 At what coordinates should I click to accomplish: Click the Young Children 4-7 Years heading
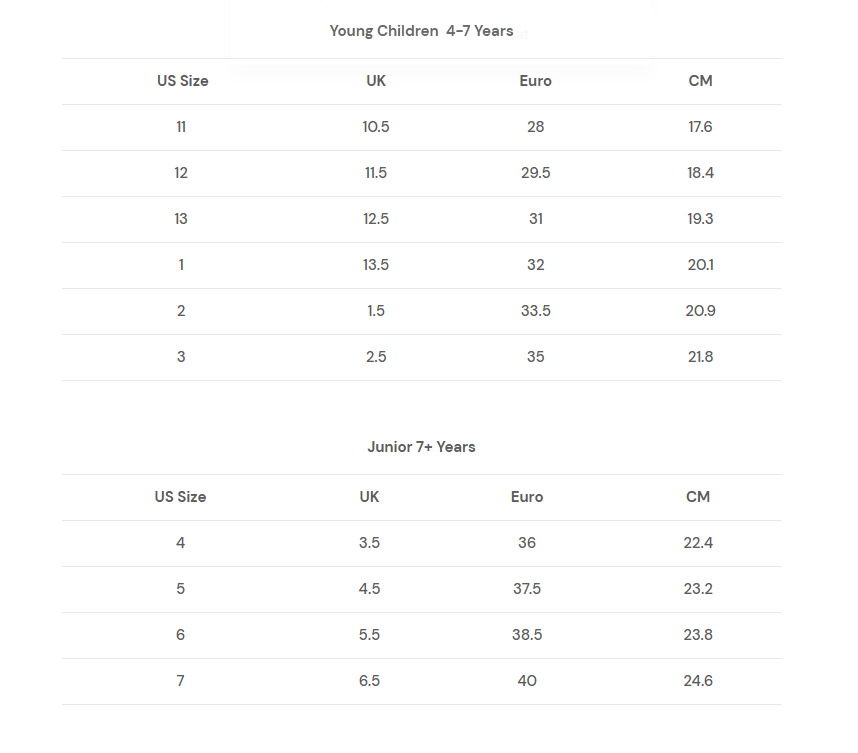click(x=421, y=31)
